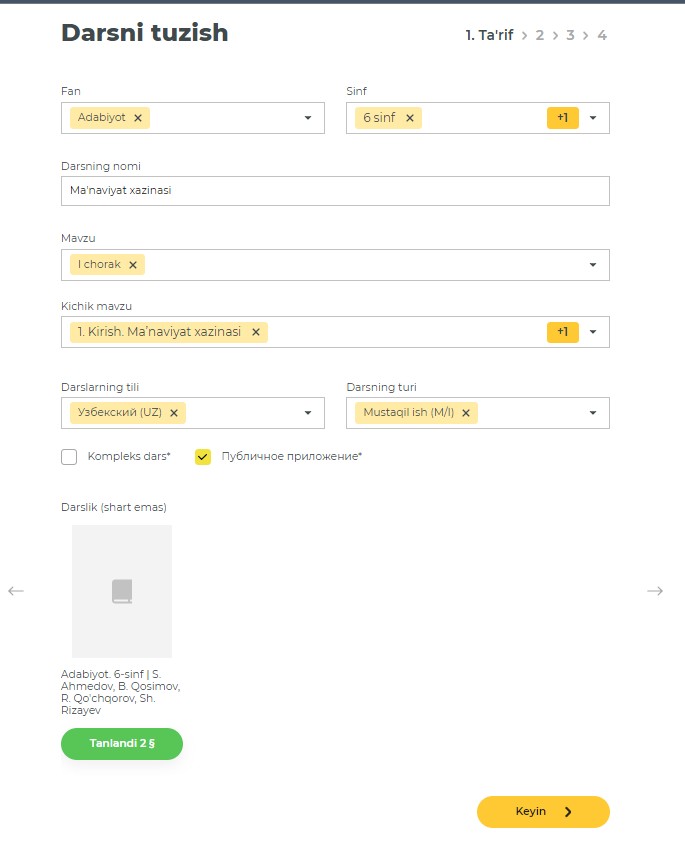Select the Adabiyot 6-sinf textbook thumbnail
The image size is (685, 853).
(122, 591)
